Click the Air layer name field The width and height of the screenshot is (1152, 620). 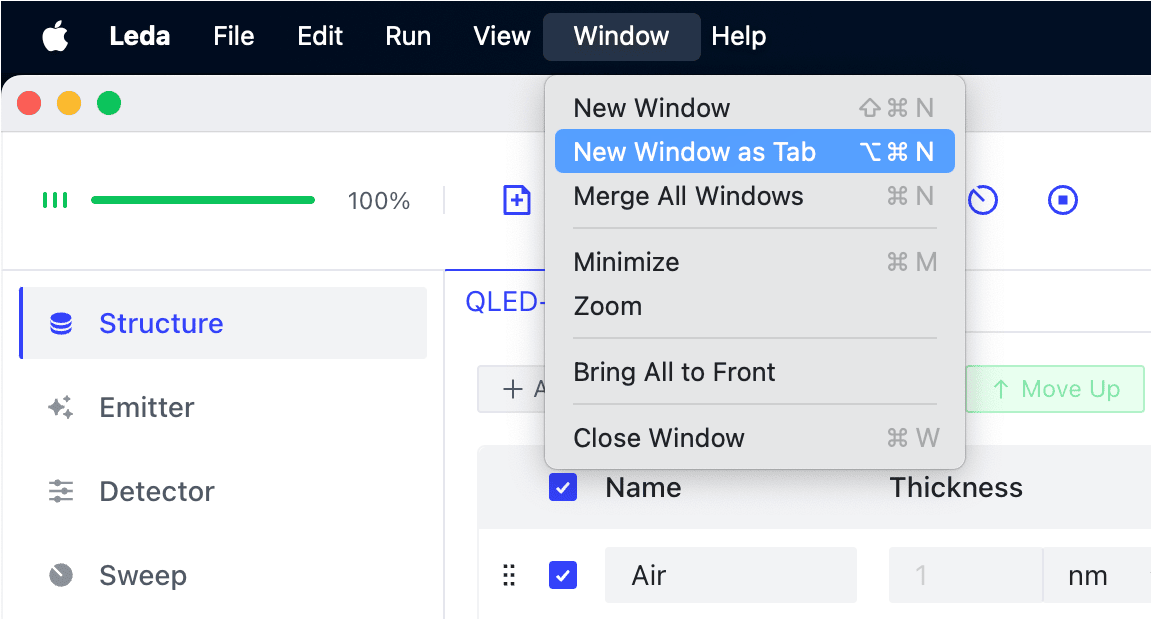(x=731, y=574)
